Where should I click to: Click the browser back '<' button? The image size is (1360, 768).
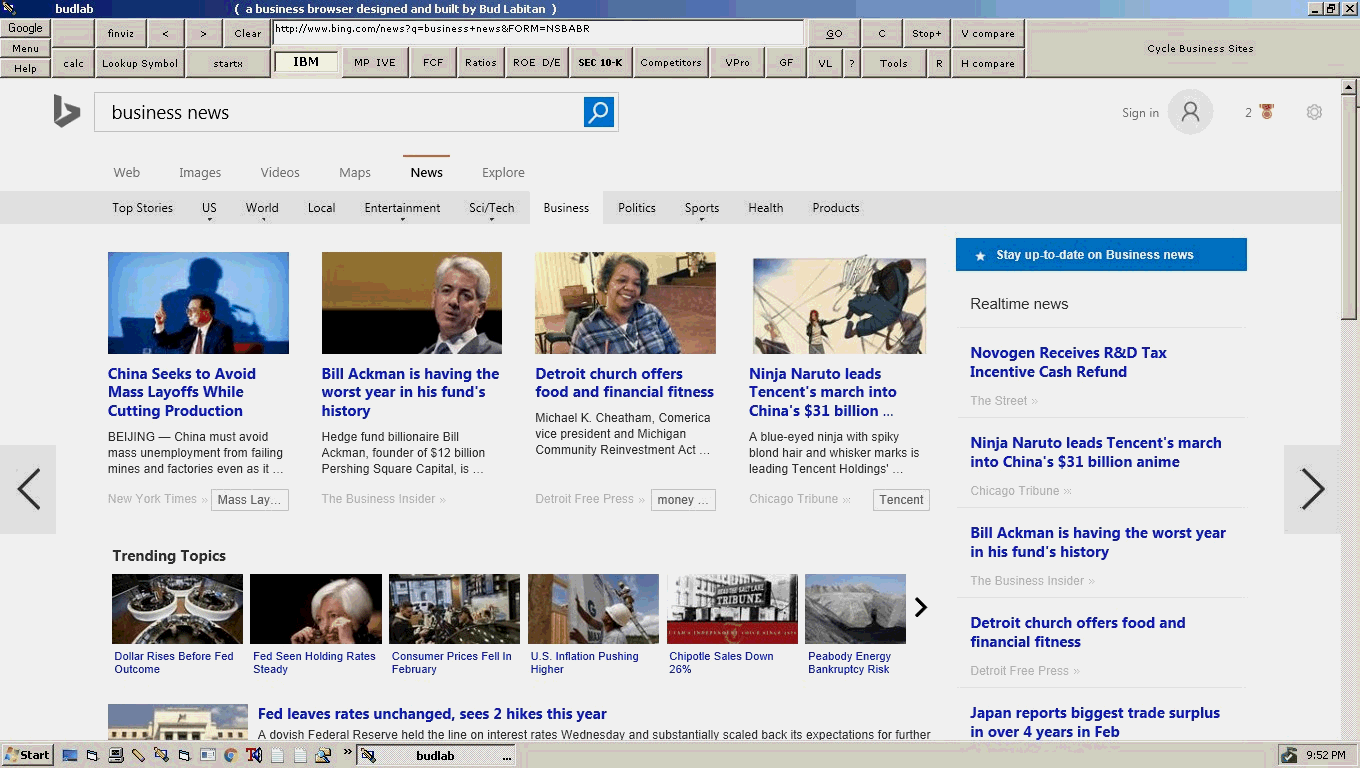click(165, 33)
